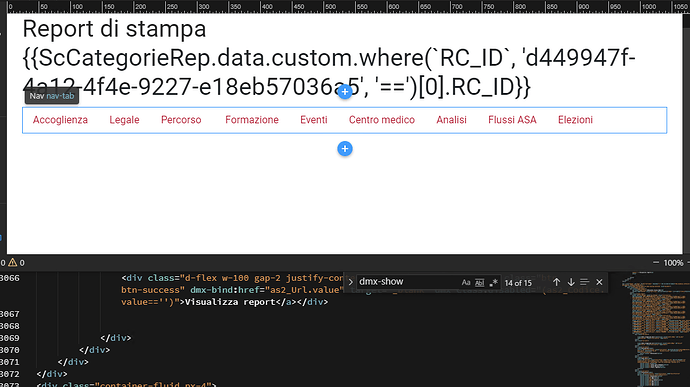
Task: Switch to the Eventi tab
Action: click(x=314, y=120)
